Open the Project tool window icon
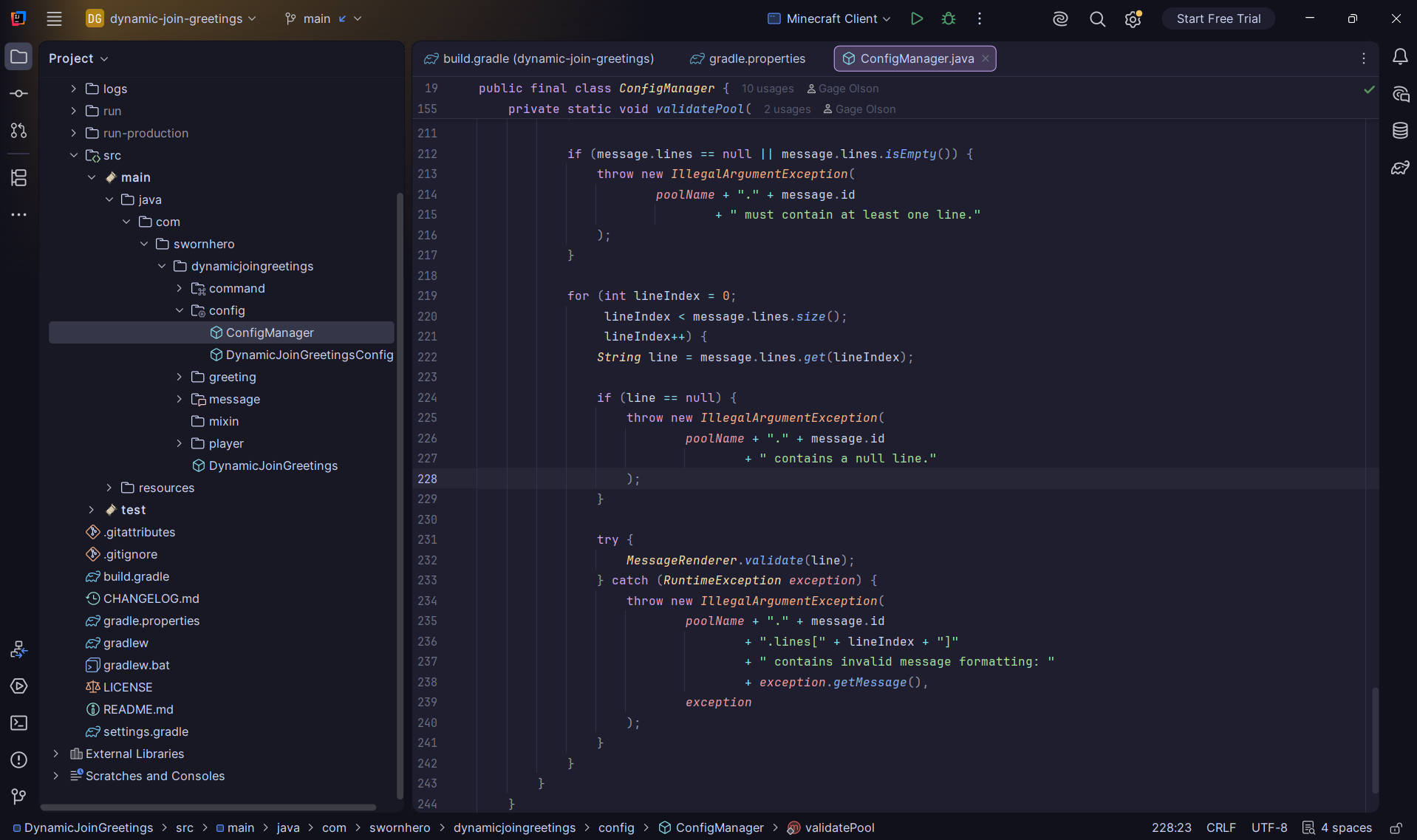Screen dimensions: 1417x840 18,57
